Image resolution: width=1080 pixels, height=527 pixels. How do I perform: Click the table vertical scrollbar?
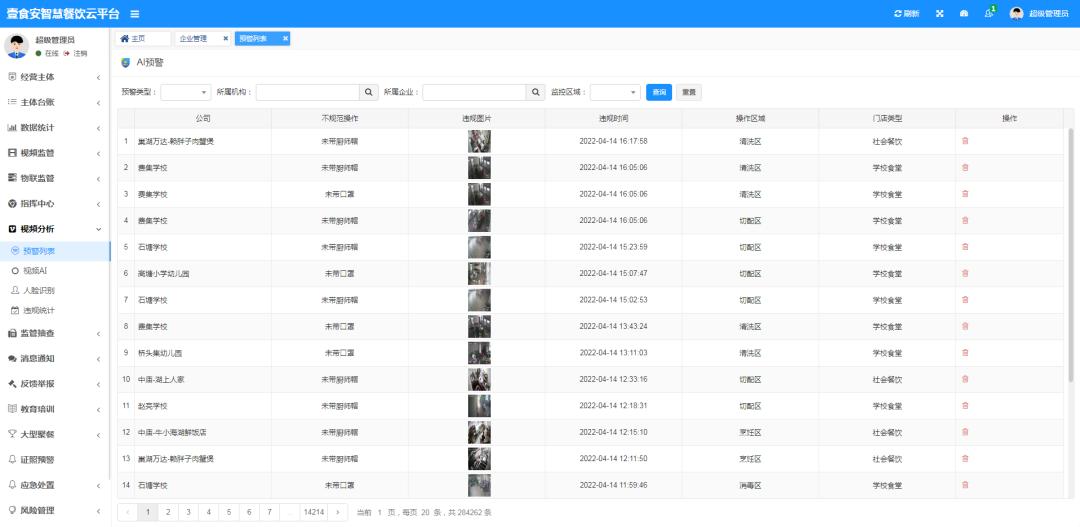click(1070, 255)
